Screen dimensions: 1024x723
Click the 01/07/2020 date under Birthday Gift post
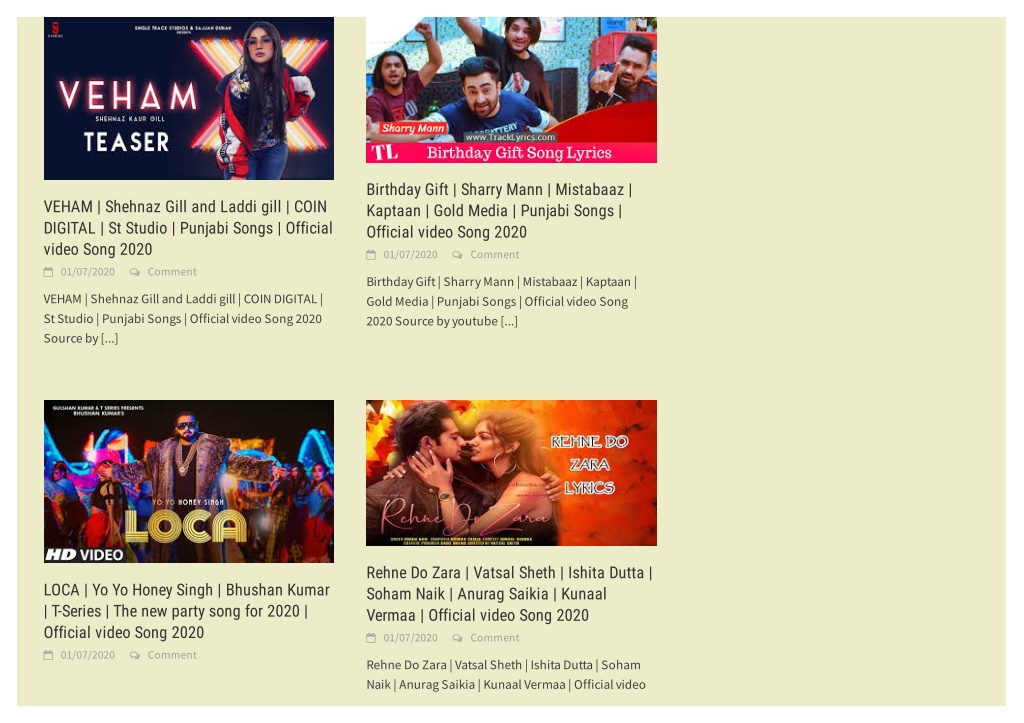point(410,255)
